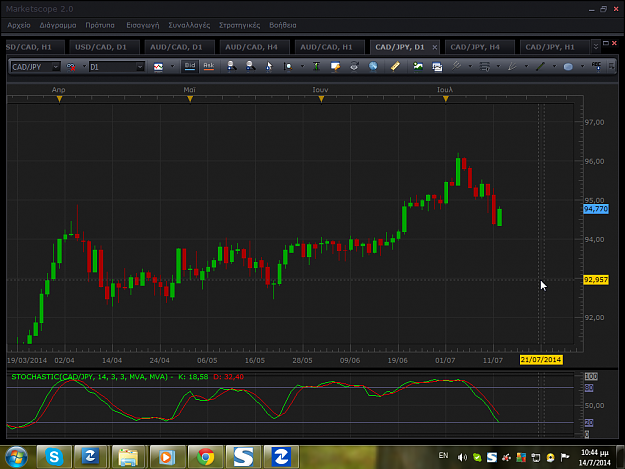
Task: Select the pitchfork drawing tool
Action: (x=456, y=66)
